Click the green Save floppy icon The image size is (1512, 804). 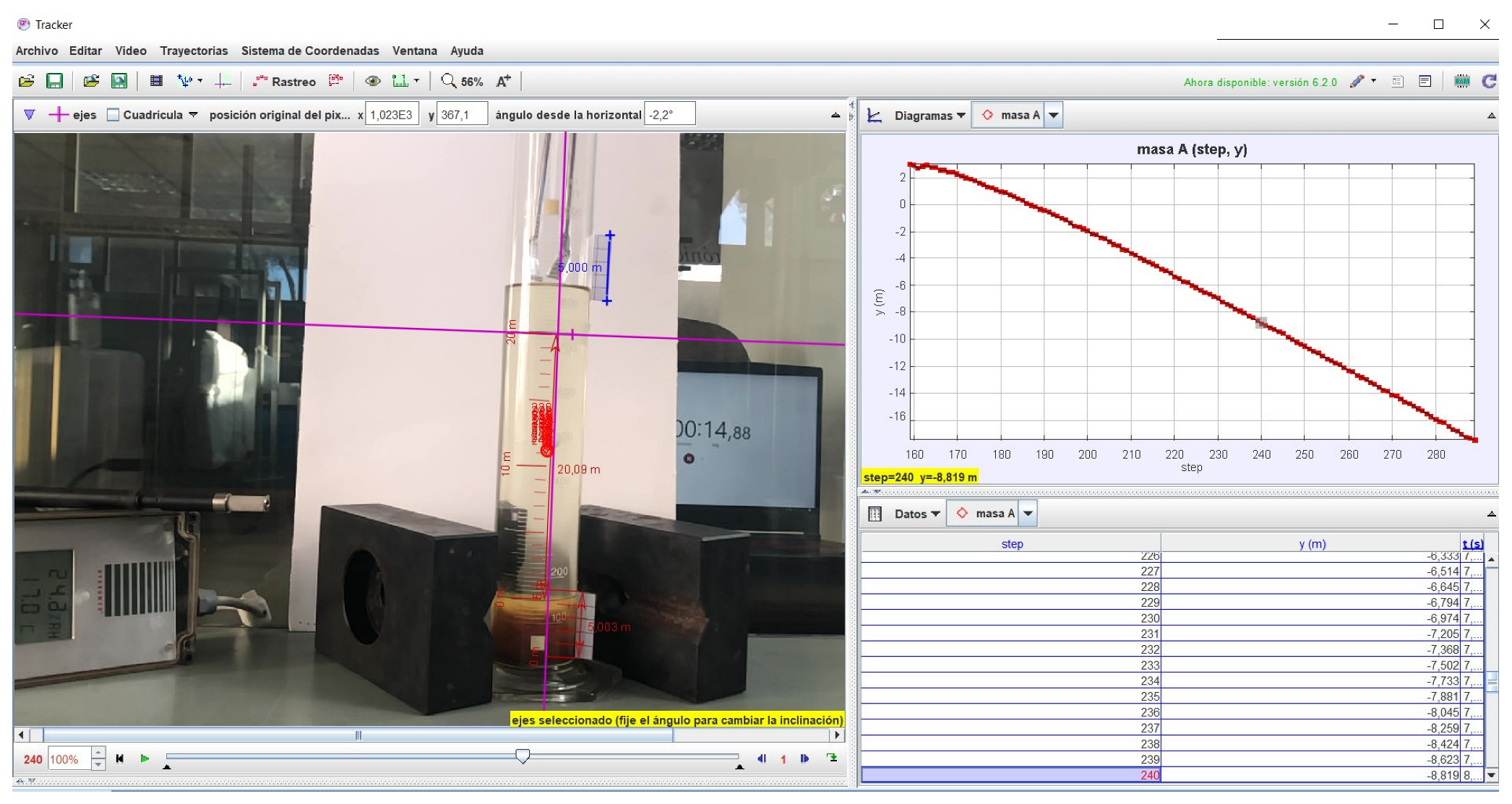(x=54, y=81)
